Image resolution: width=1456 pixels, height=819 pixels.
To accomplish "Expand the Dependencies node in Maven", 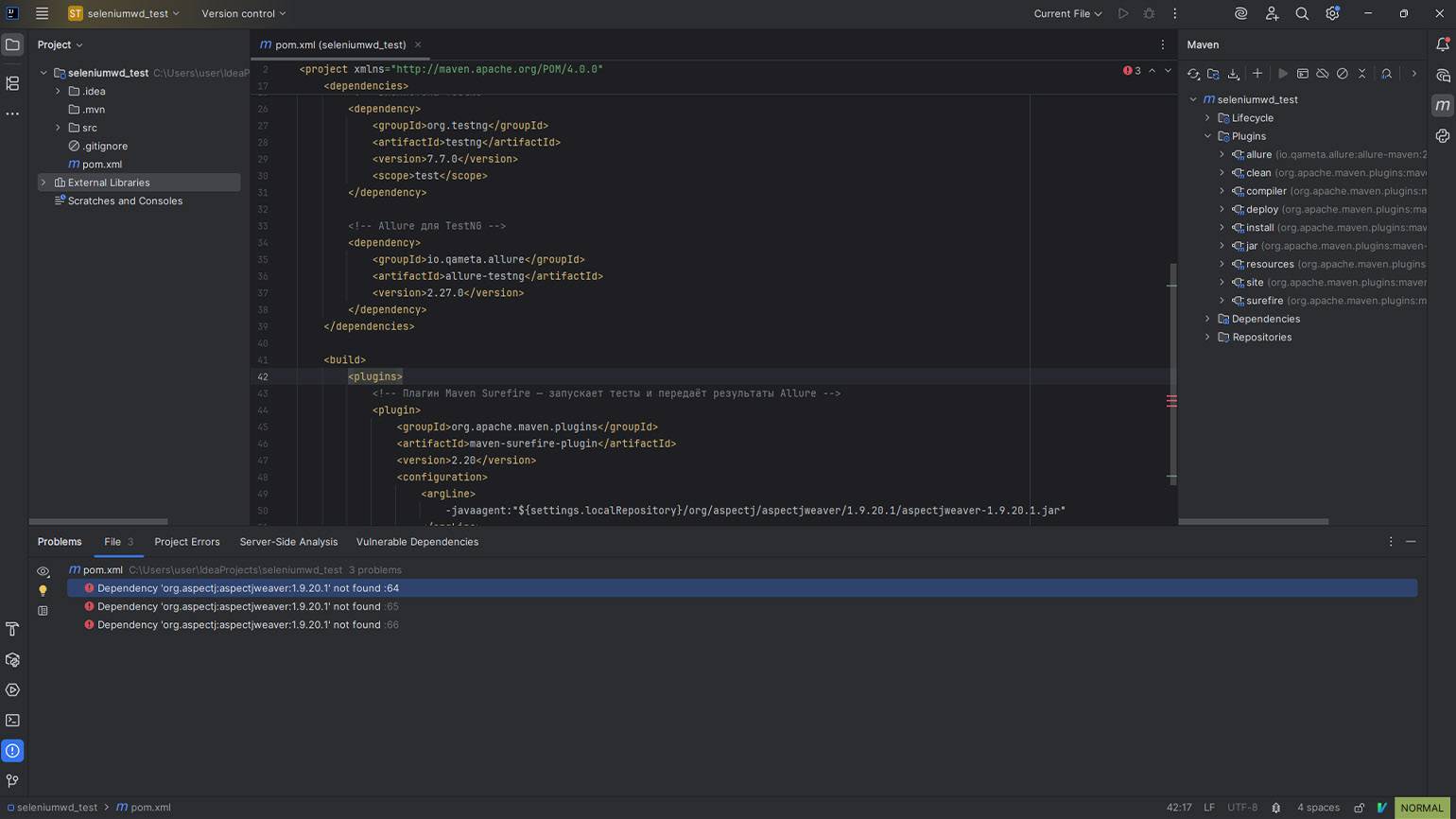I will tap(1207, 319).
